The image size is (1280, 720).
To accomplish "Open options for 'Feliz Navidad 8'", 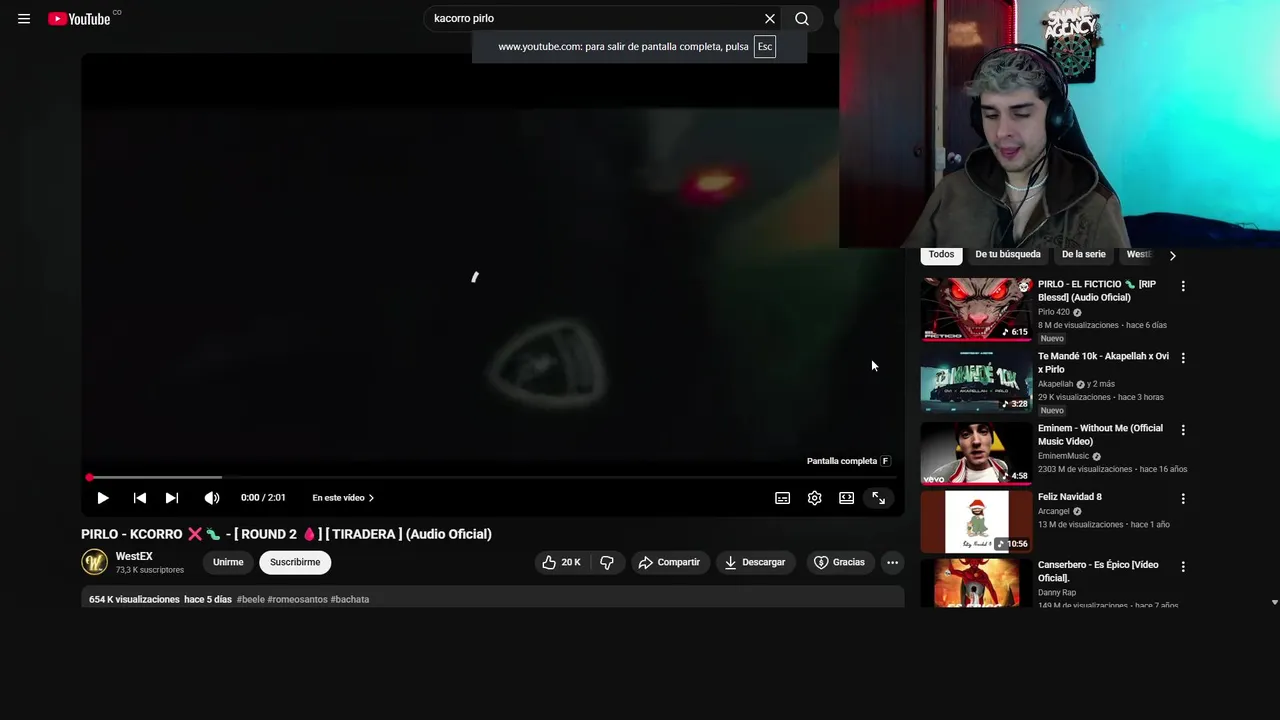I will point(1183,498).
